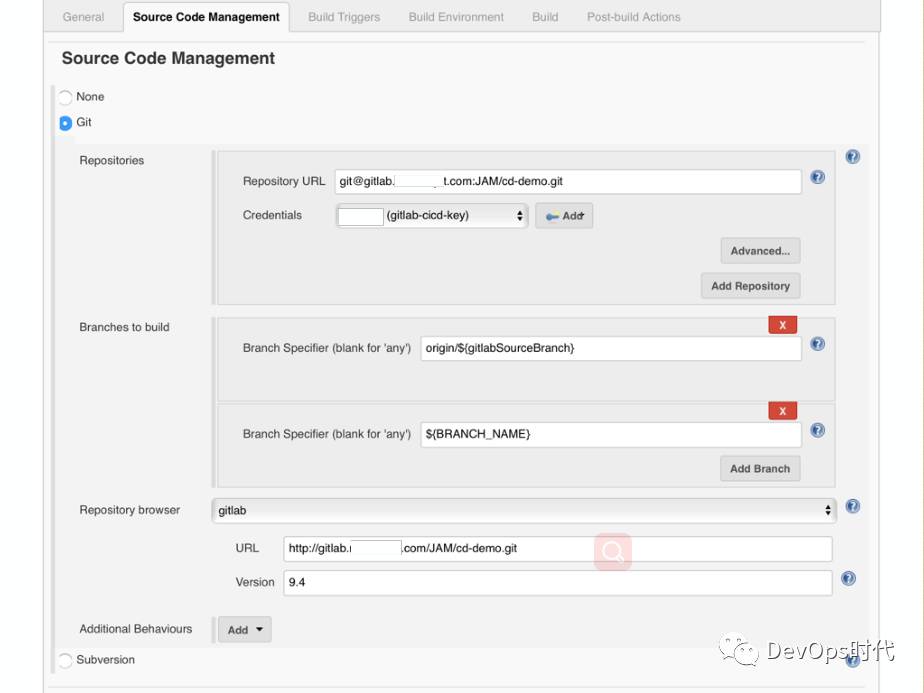The height and width of the screenshot is (693, 924).
Task: Click the red search magnifier overlay icon
Action: [613, 551]
